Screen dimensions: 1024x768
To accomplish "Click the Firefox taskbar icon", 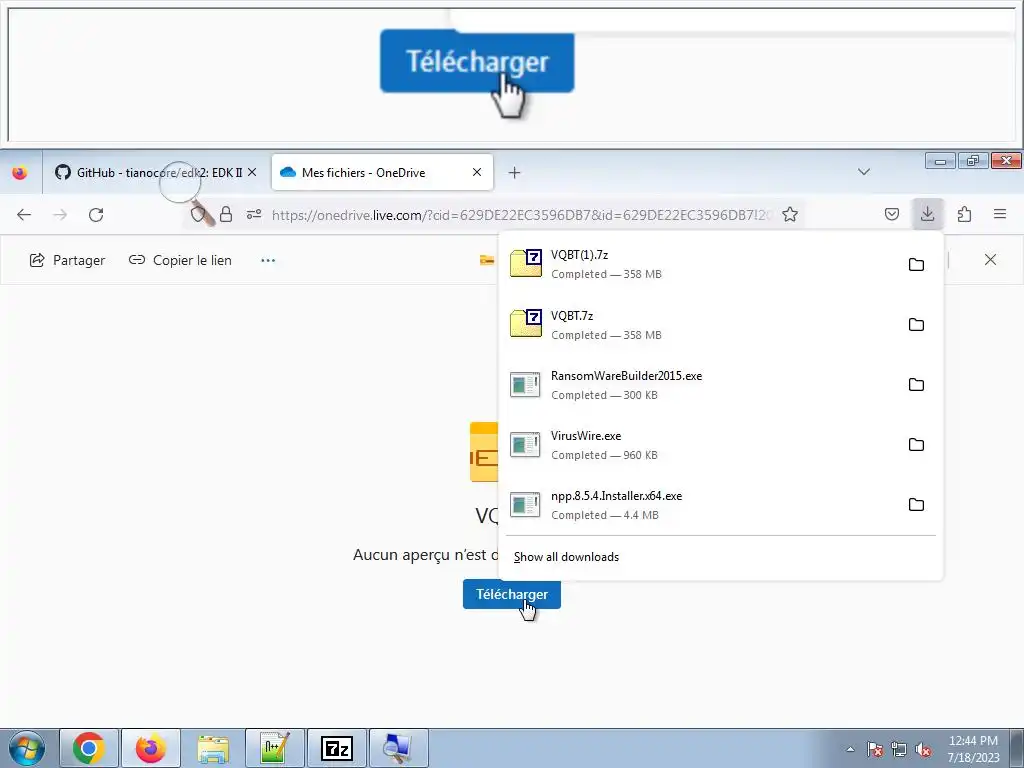I will (x=151, y=748).
